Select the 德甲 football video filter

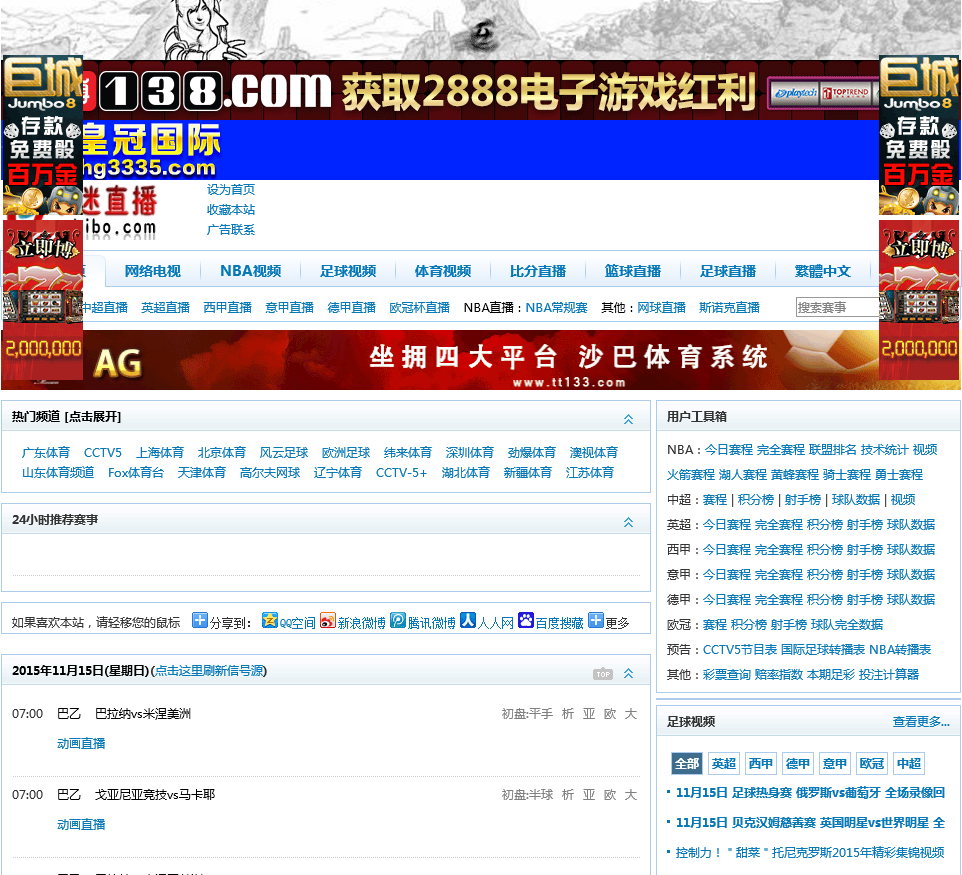[798, 763]
